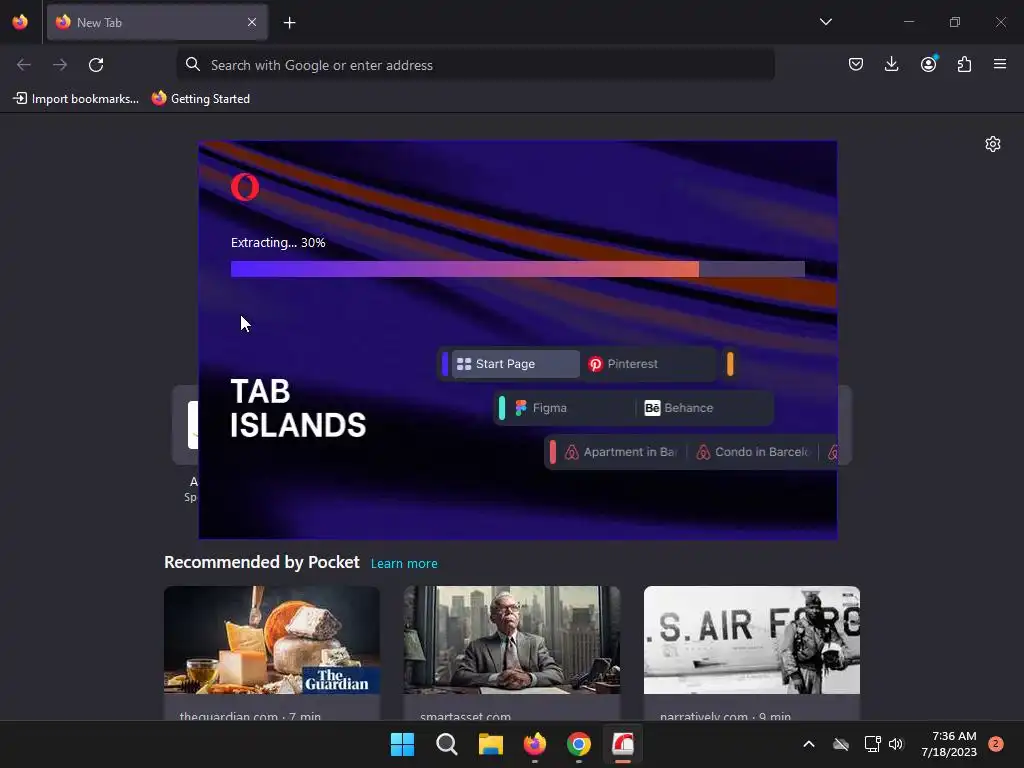Switch to Firefox in taskbar
This screenshot has width=1024, height=768.
(x=535, y=744)
